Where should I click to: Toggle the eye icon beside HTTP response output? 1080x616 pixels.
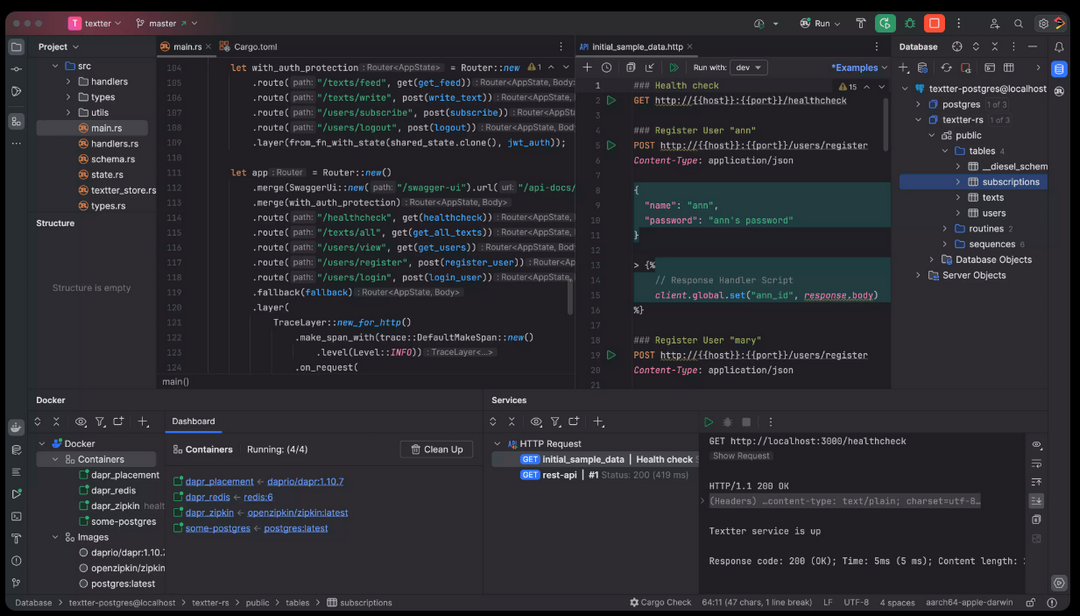1037,445
